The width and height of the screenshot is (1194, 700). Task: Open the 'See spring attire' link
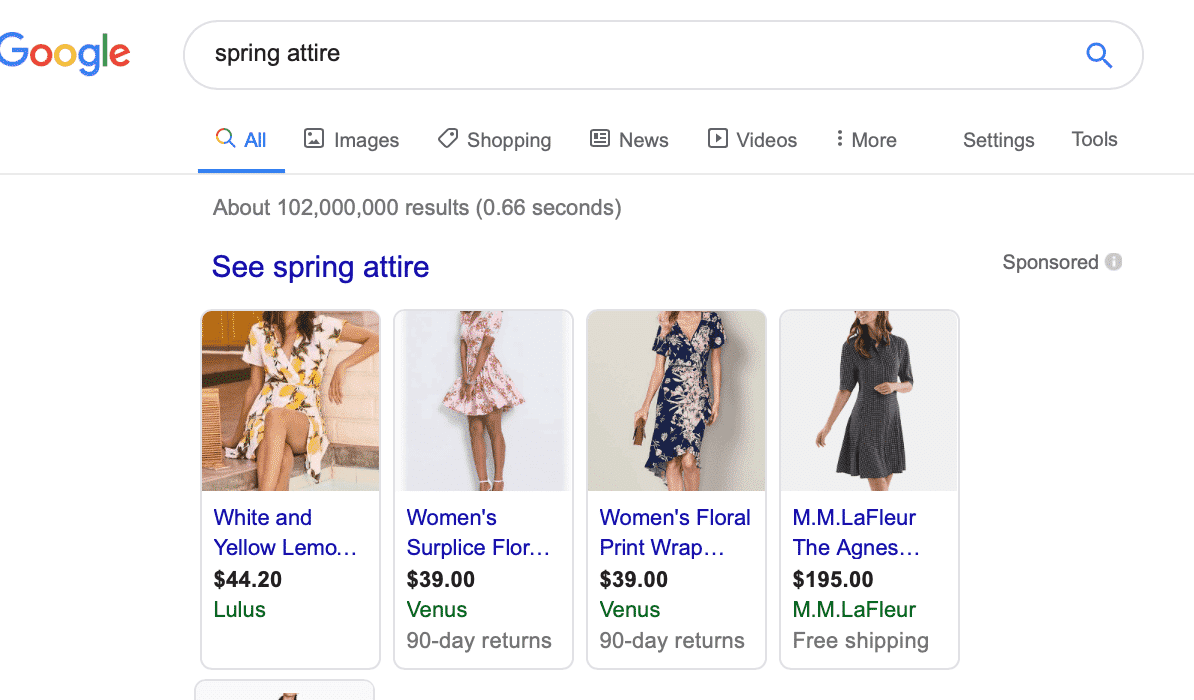(321, 267)
